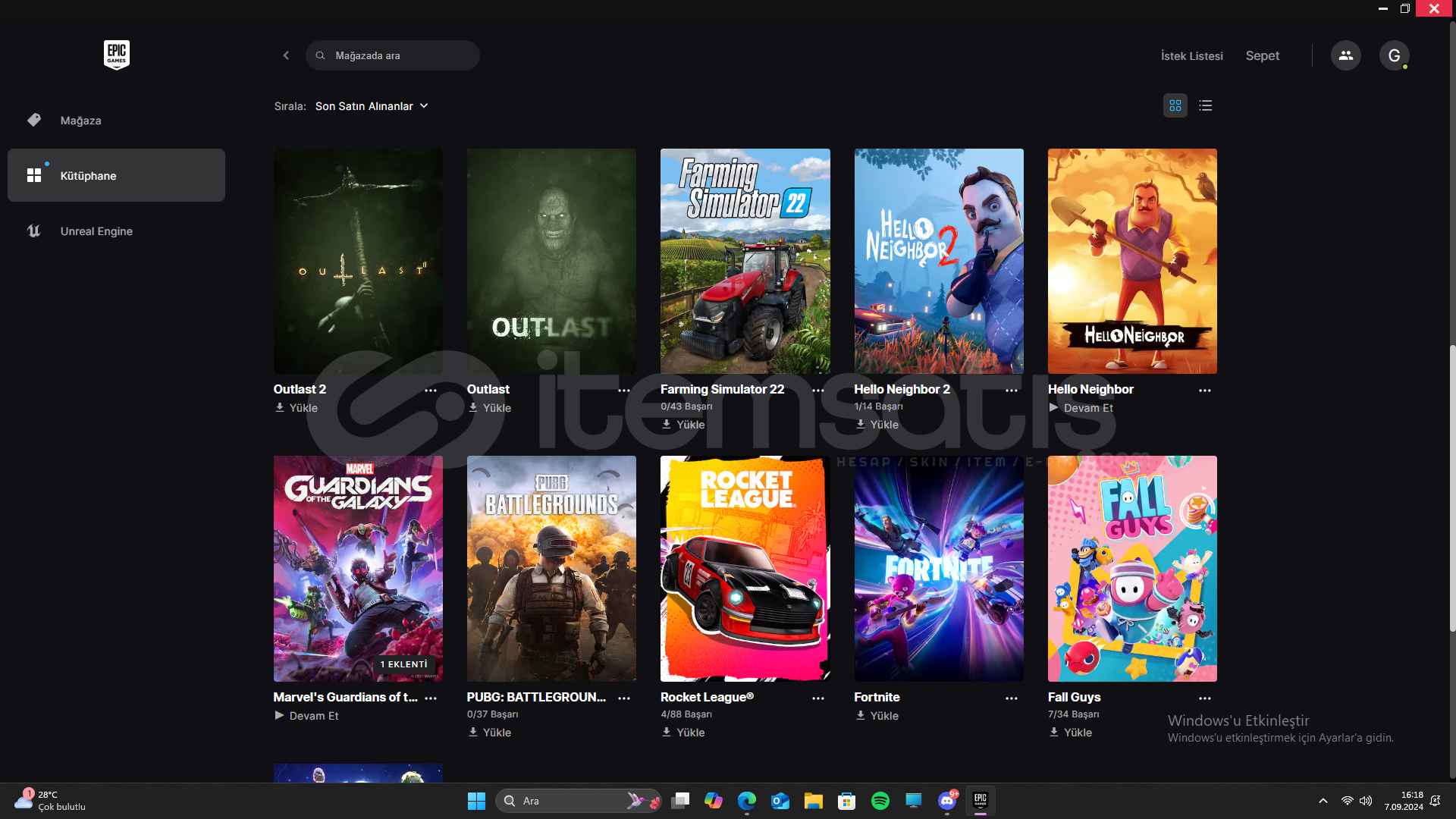Viewport: 1456px width, 819px height.
Task: Open Discord from the taskbar
Action: (947, 801)
